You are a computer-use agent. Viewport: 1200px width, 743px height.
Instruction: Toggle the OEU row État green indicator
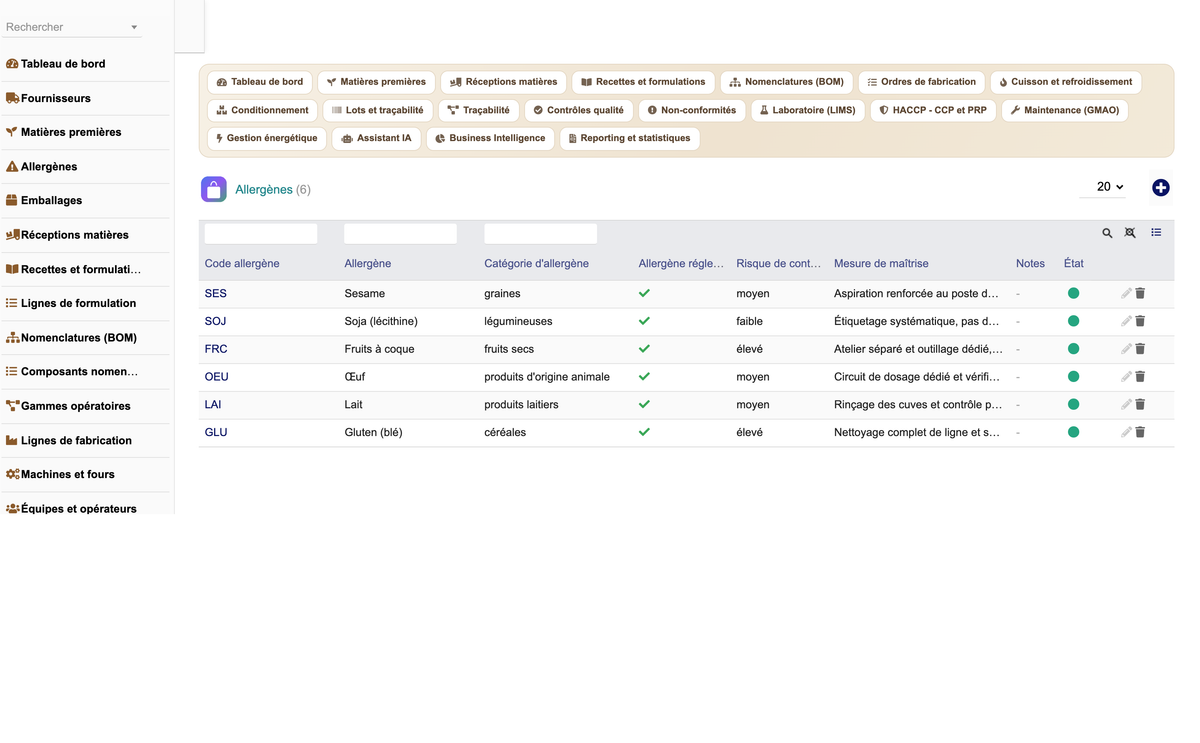tap(1073, 377)
